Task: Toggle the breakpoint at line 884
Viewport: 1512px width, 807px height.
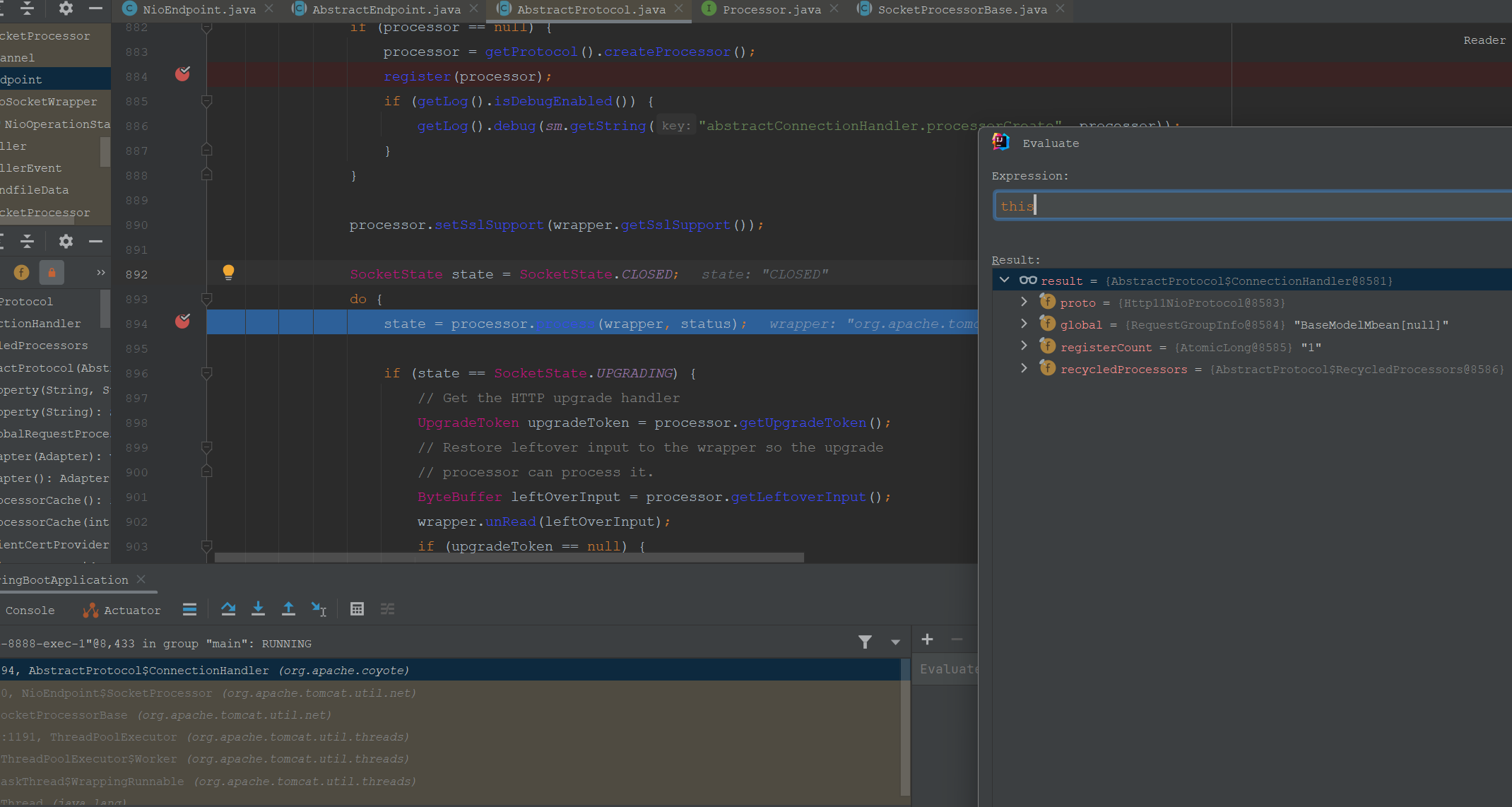Action: pos(182,74)
